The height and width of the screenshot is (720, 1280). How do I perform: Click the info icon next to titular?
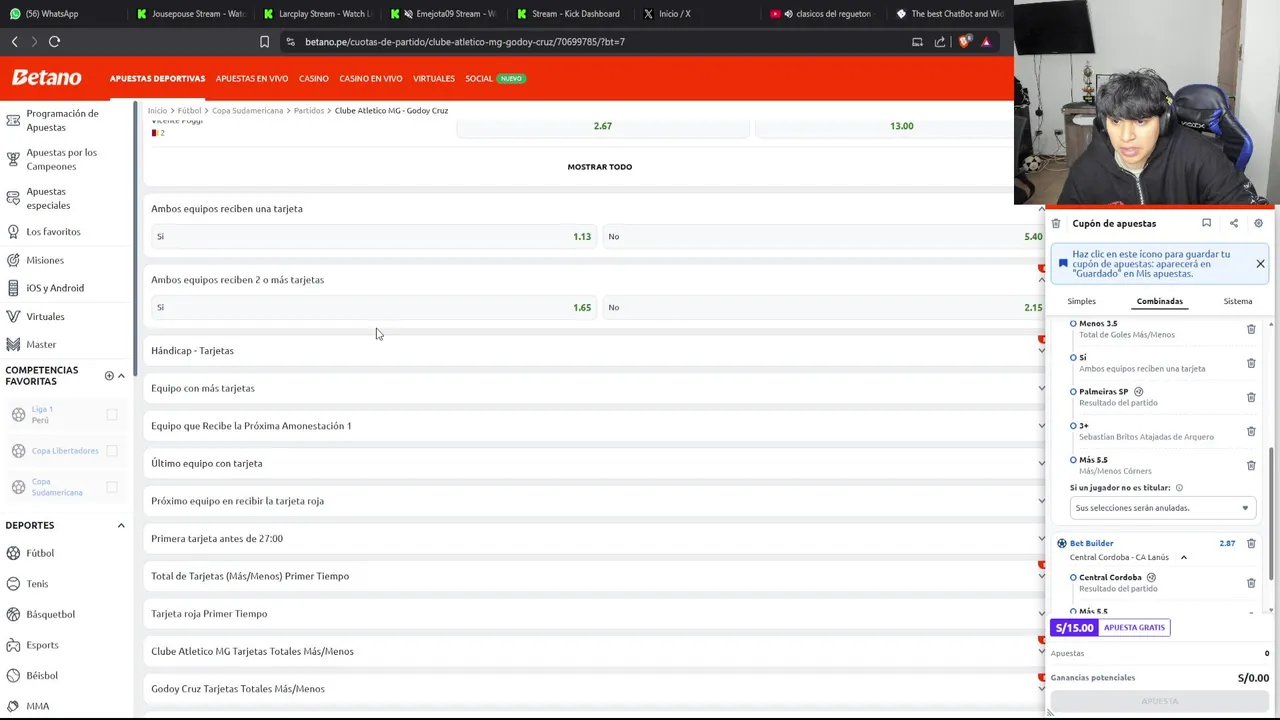1179,488
